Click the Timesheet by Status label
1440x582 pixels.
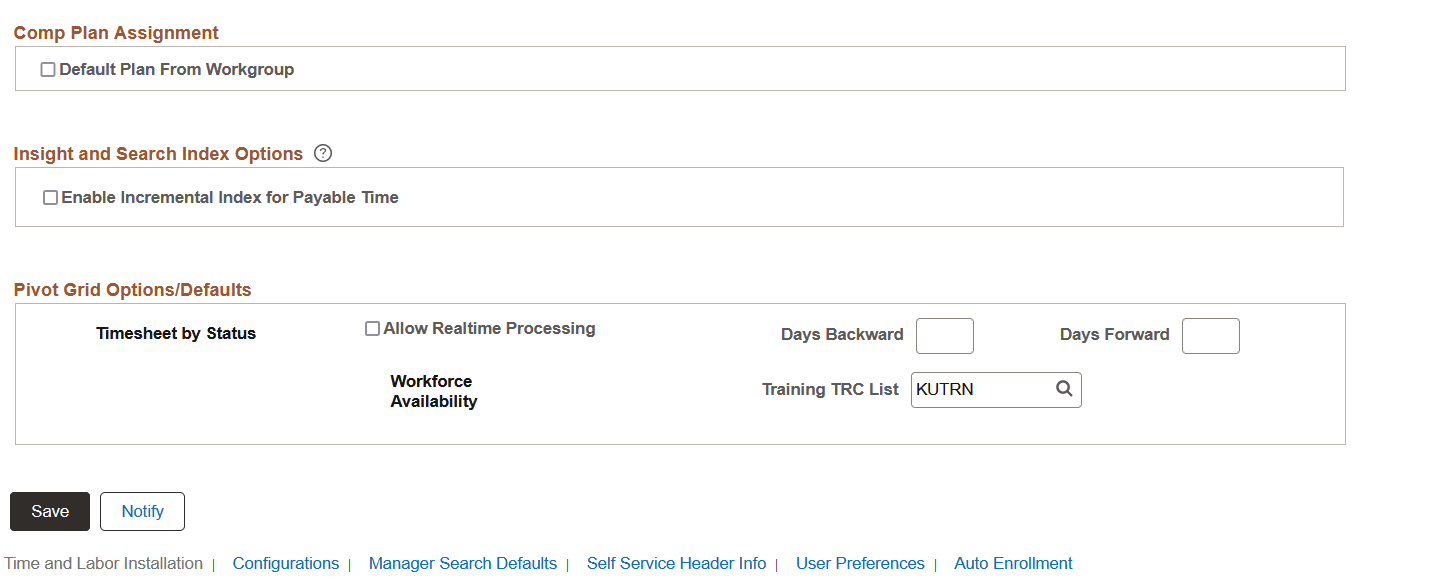point(176,334)
